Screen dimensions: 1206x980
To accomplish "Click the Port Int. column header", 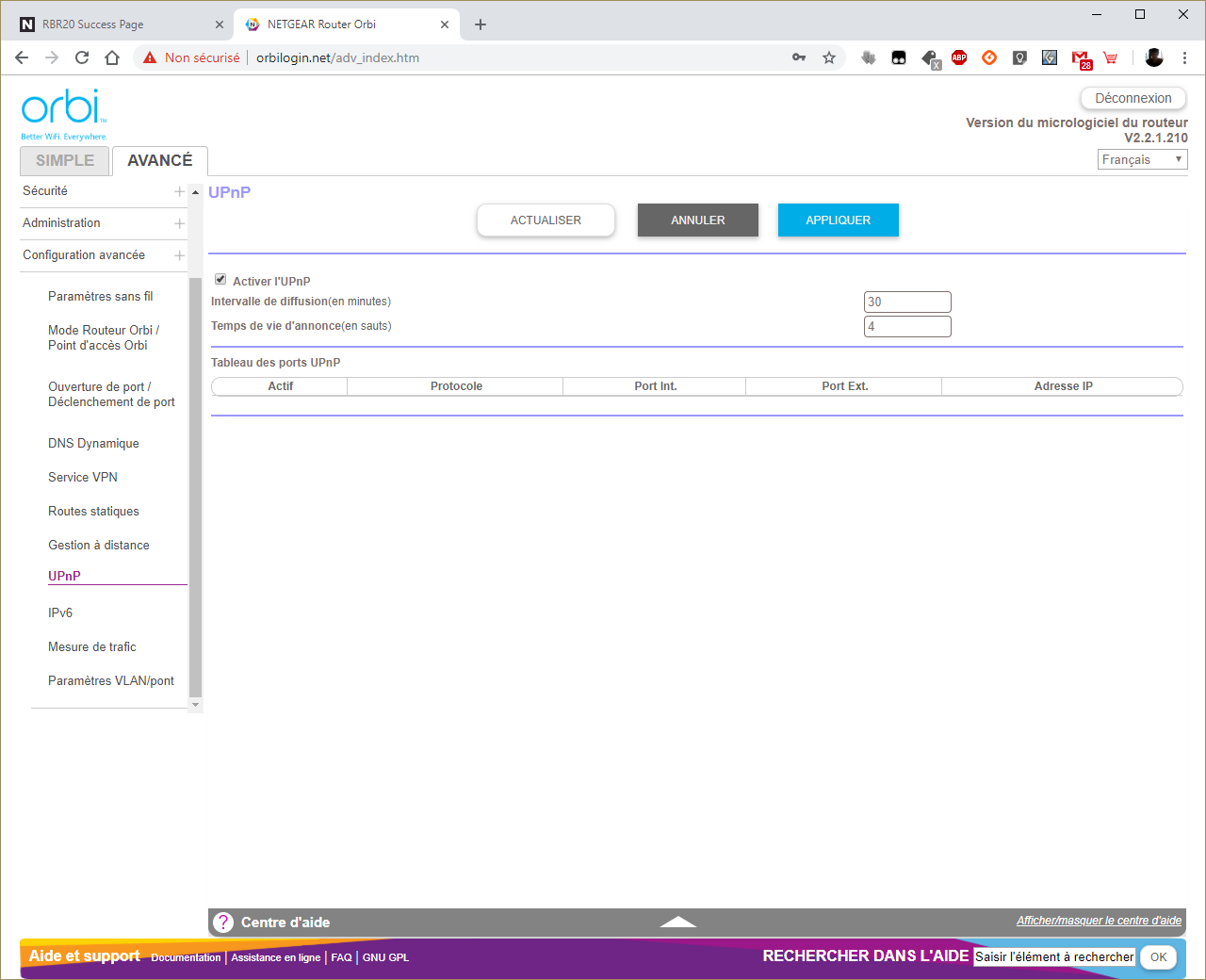I will pos(655,386).
